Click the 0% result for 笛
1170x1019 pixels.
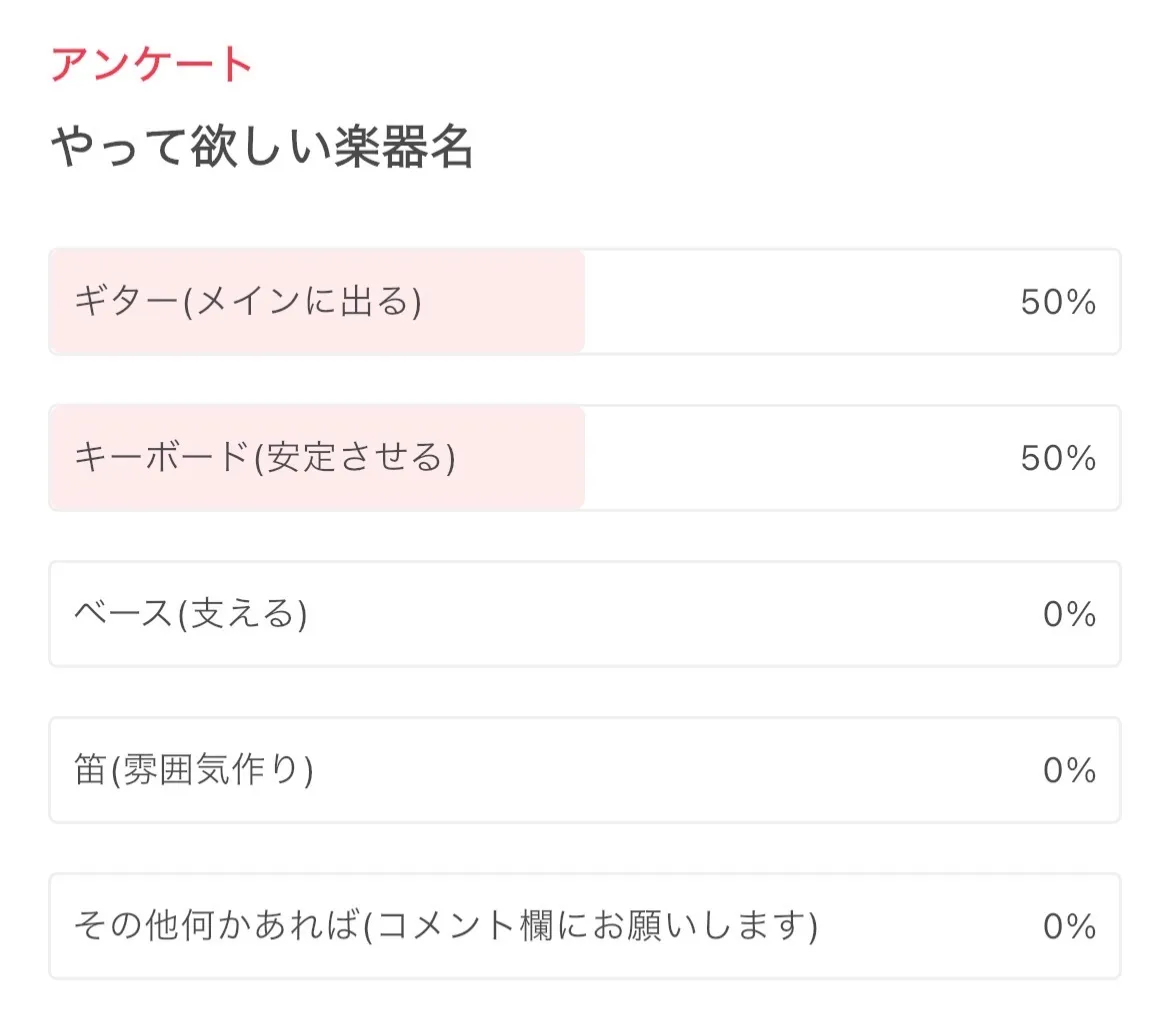point(1069,770)
